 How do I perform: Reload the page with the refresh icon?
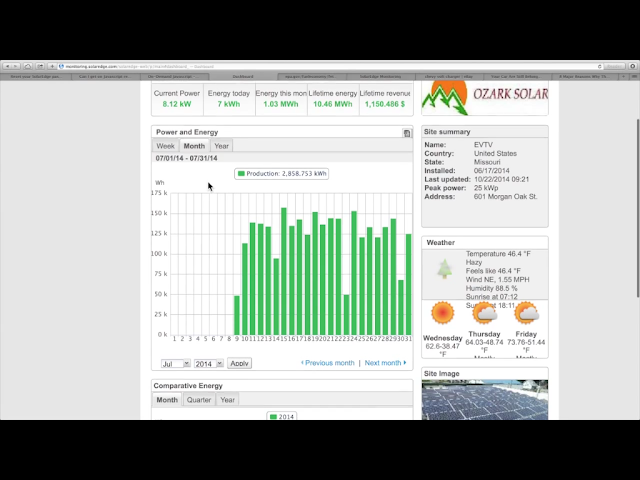click(x=600, y=66)
